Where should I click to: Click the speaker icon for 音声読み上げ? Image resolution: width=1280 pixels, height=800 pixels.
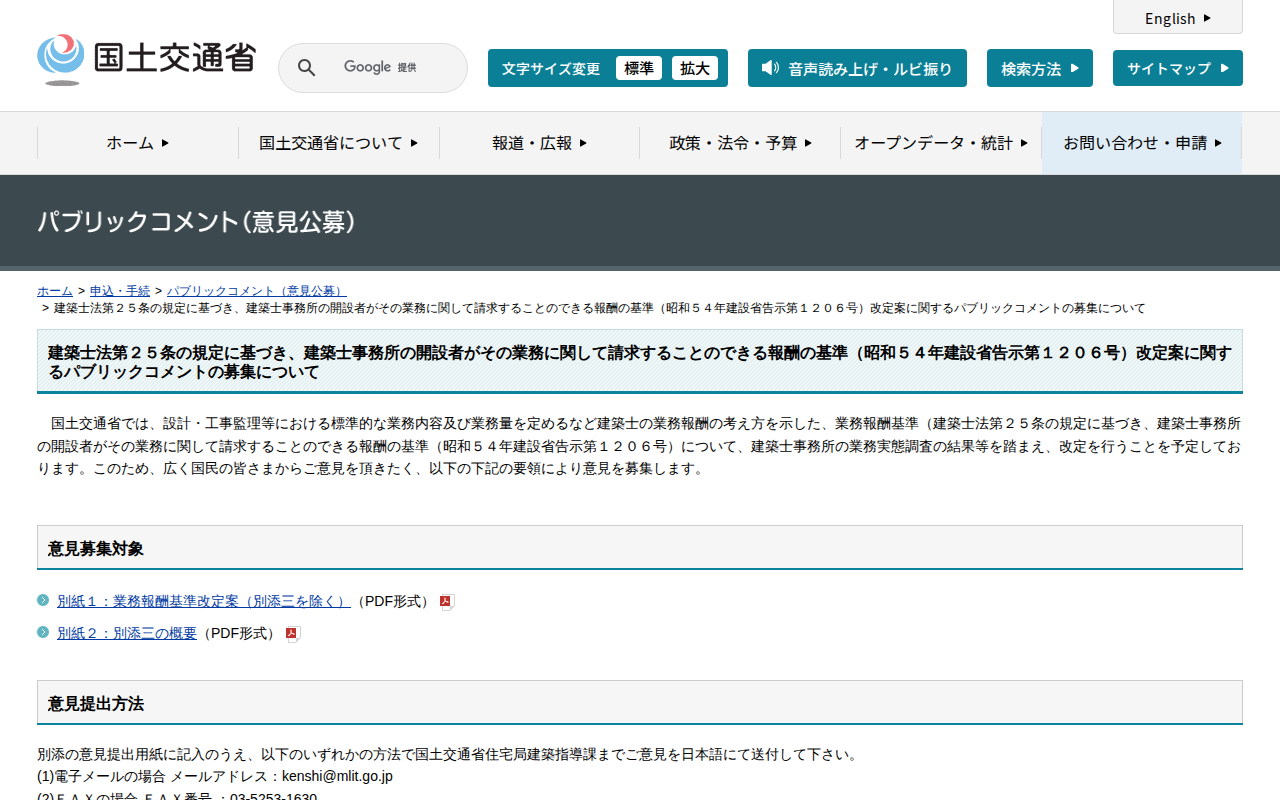point(769,68)
